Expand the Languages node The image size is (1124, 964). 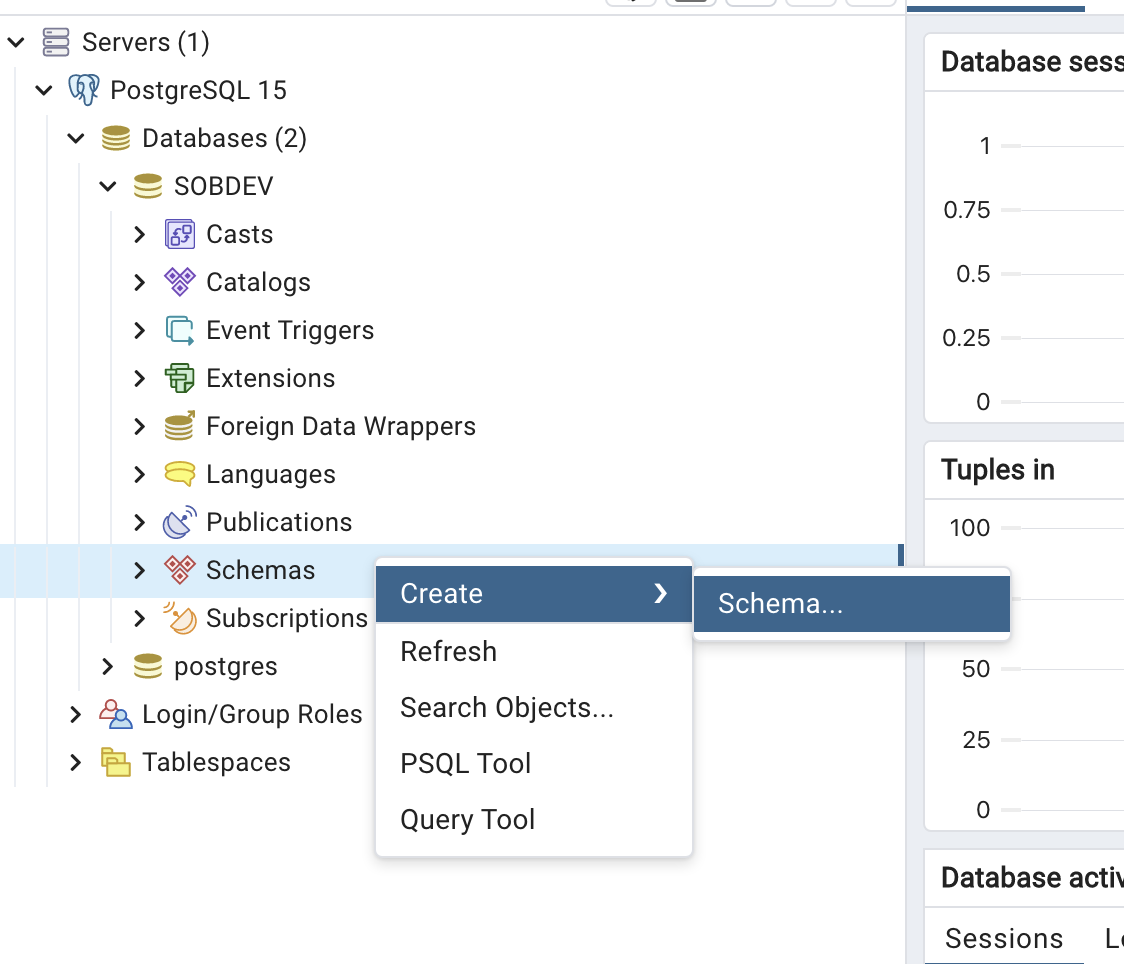point(140,474)
